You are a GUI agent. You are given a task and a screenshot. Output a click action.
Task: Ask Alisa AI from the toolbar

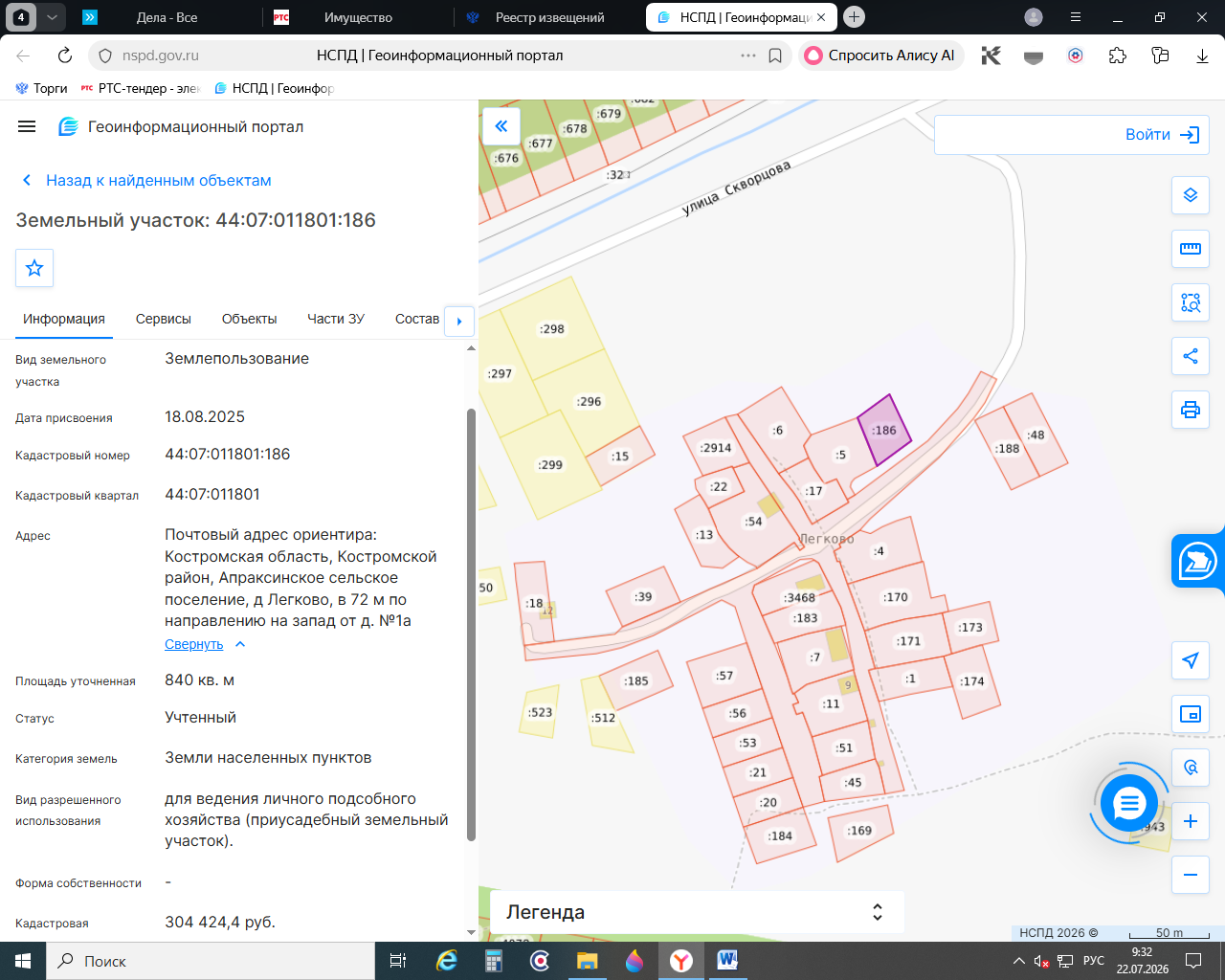click(880, 56)
